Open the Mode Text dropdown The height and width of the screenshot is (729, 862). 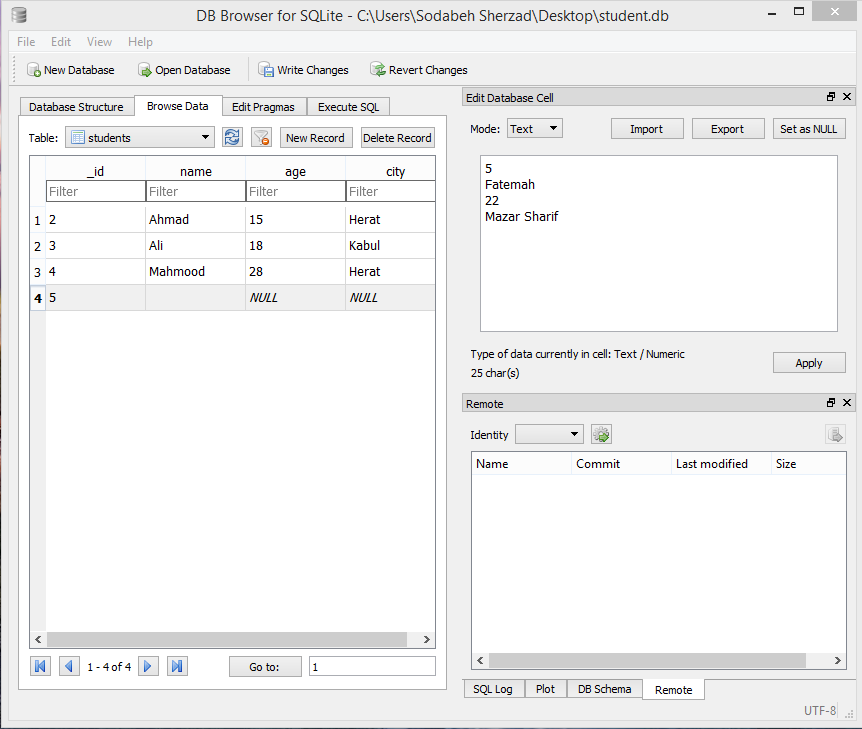(534, 129)
